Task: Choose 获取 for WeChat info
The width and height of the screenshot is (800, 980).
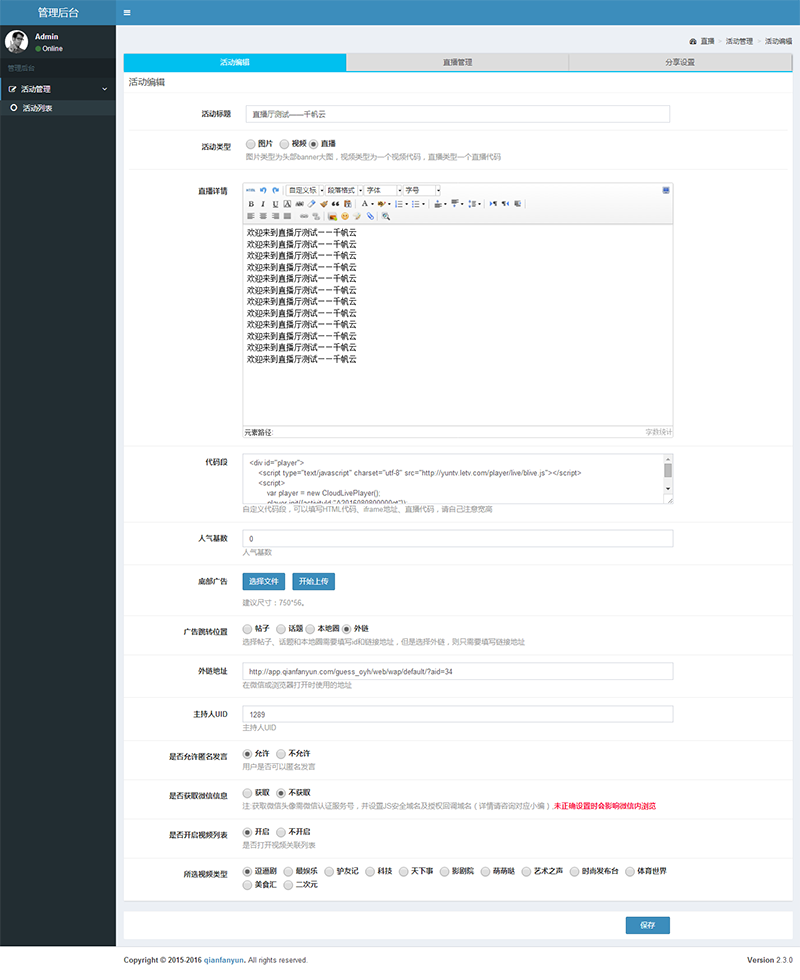Action: pyautogui.click(x=248, y=792)
